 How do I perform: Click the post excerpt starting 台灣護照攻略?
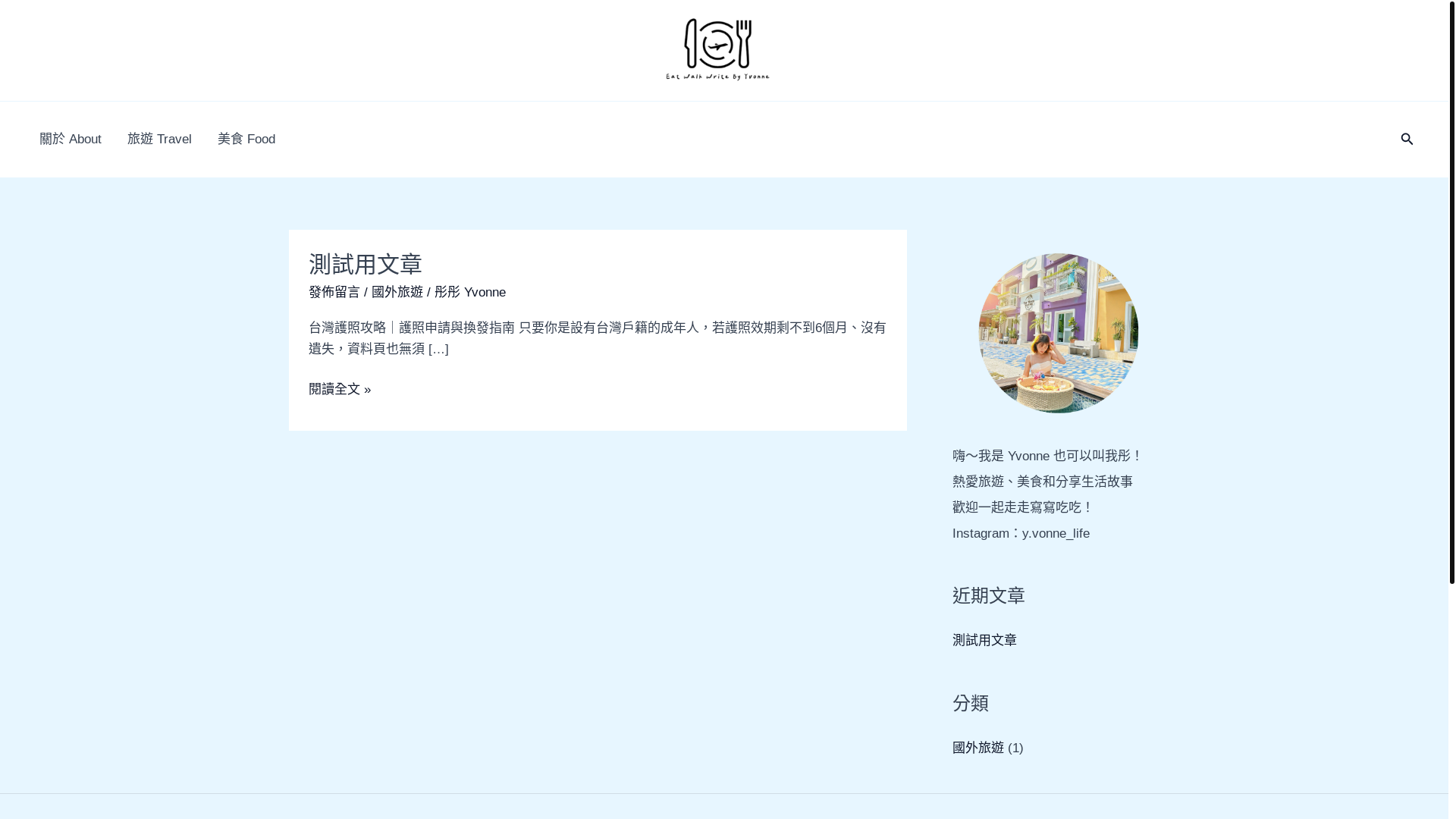click(598, 338)
